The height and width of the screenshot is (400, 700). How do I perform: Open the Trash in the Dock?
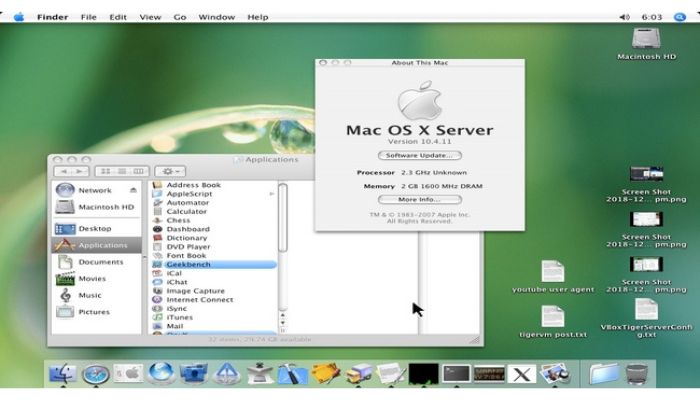coord(636,374)
